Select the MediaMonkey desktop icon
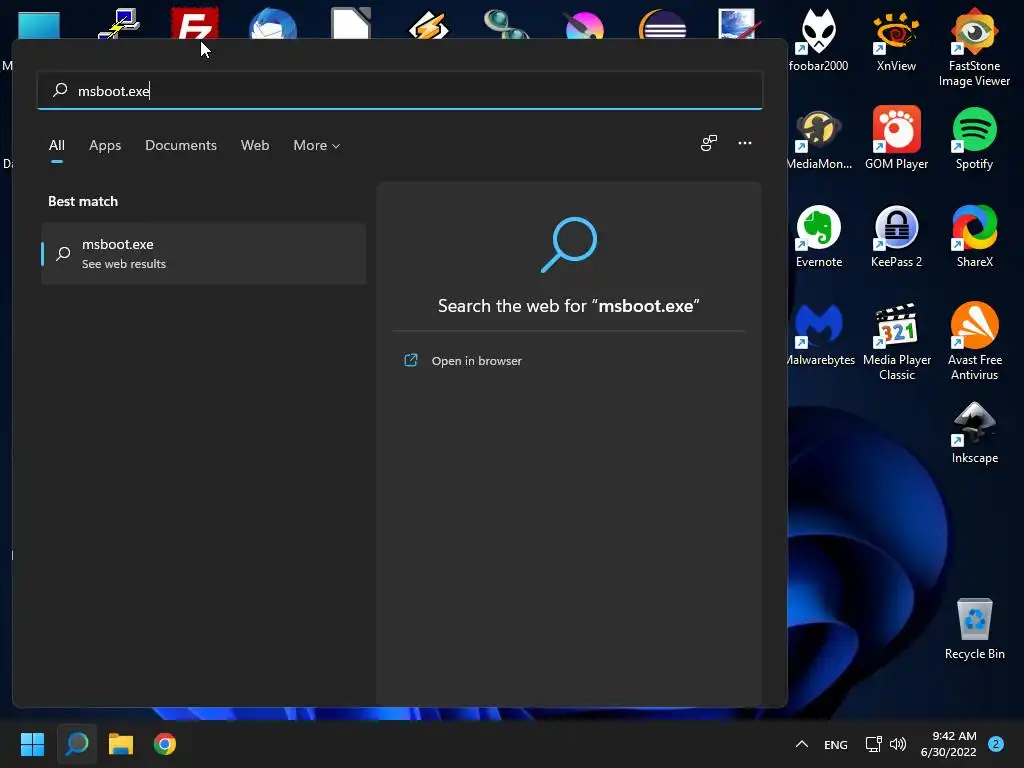 tap(819, 138)
